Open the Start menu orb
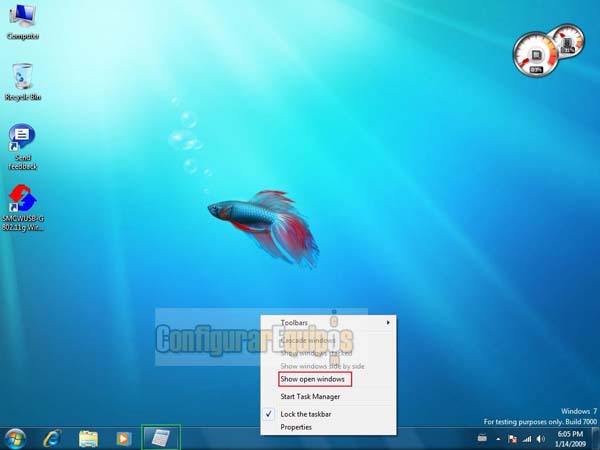 pos(15,439)
